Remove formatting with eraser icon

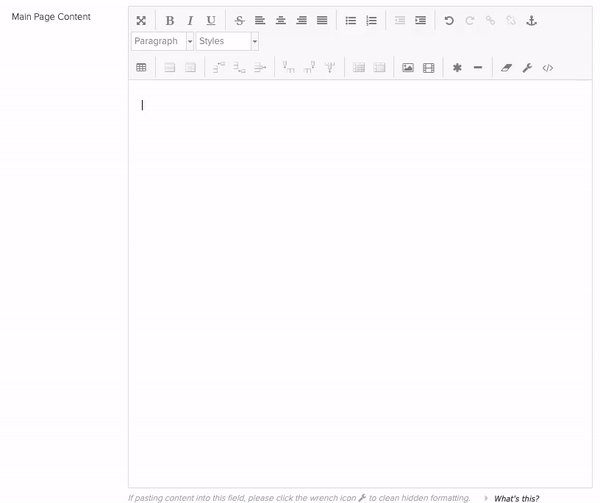click(506, 68)
